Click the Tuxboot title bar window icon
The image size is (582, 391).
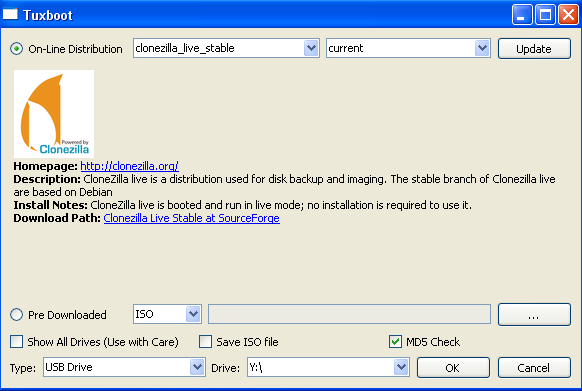[10, 14]
